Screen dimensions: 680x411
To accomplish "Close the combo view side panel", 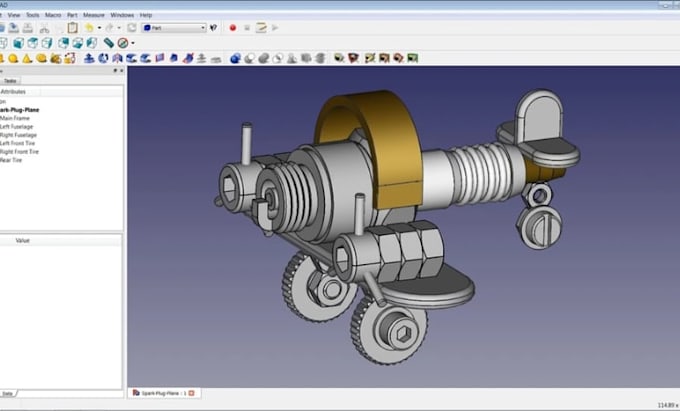I will click(121, 70).
